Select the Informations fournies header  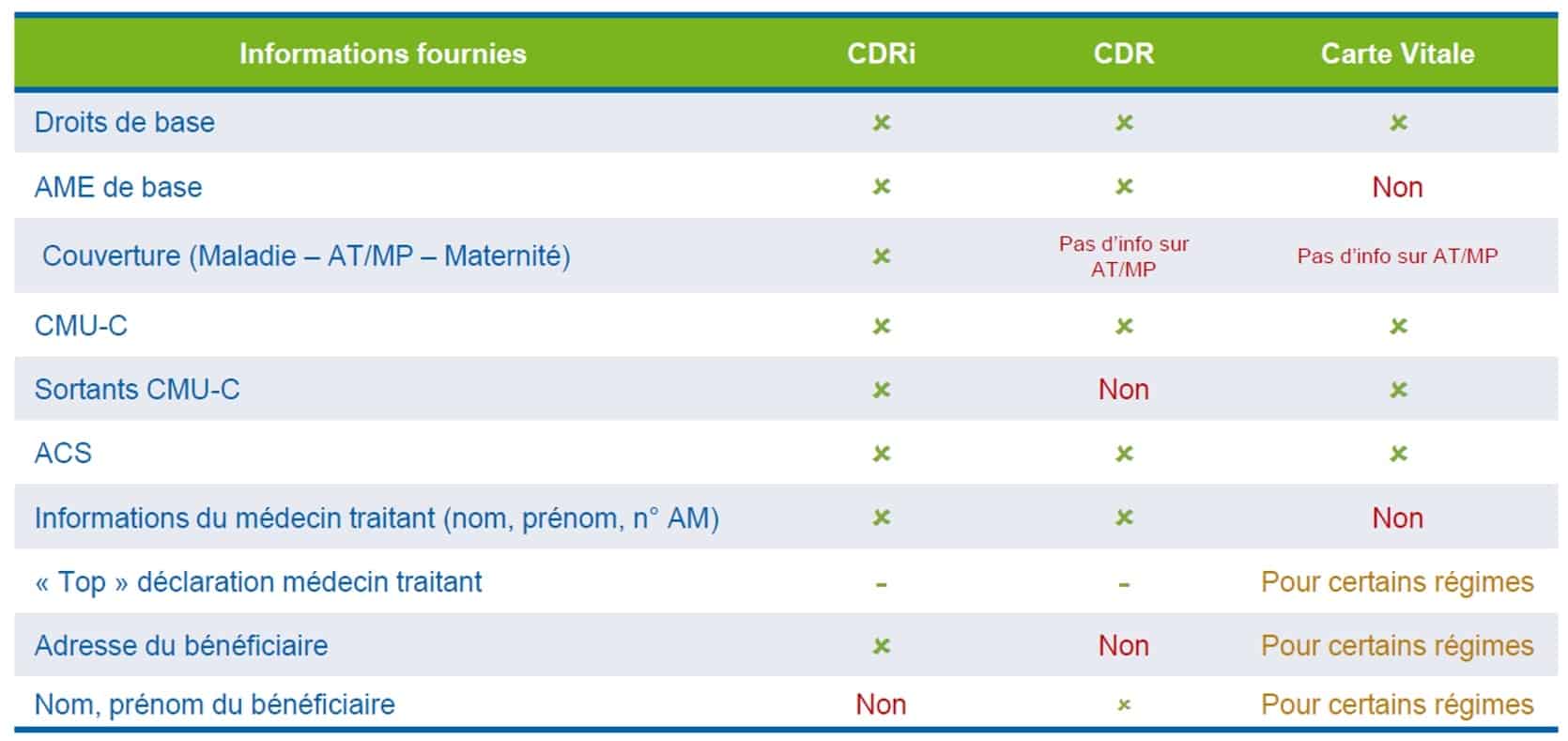click(x=382, y=54)
